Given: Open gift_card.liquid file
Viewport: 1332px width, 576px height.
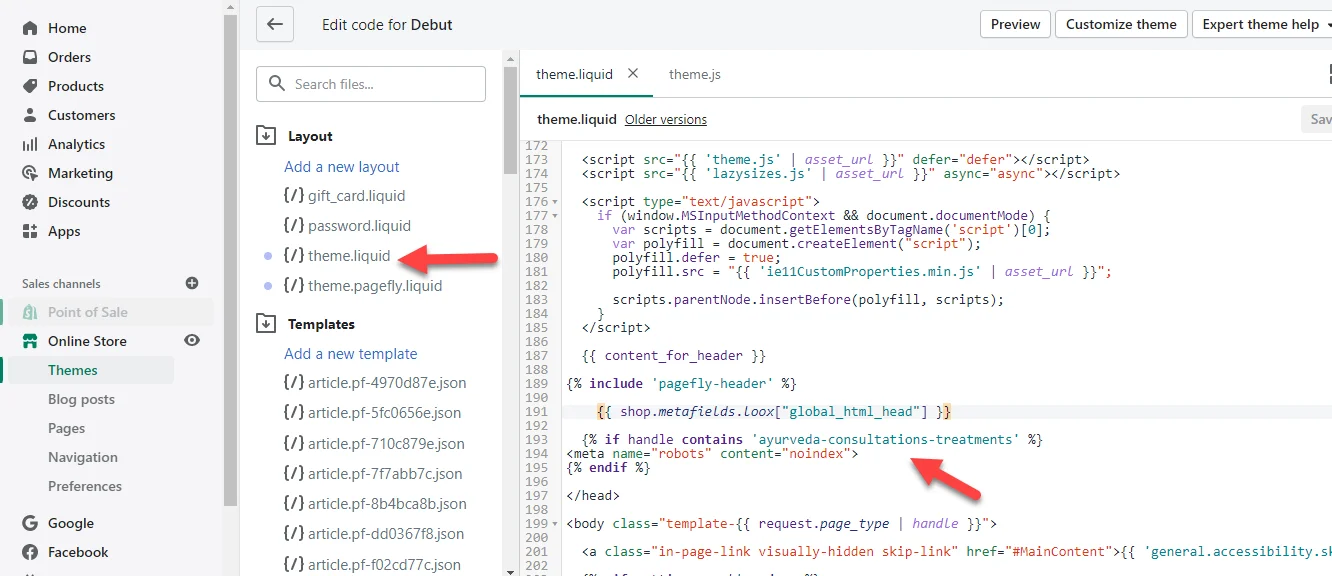Looking at the screenshot, I should coord(345,196).
